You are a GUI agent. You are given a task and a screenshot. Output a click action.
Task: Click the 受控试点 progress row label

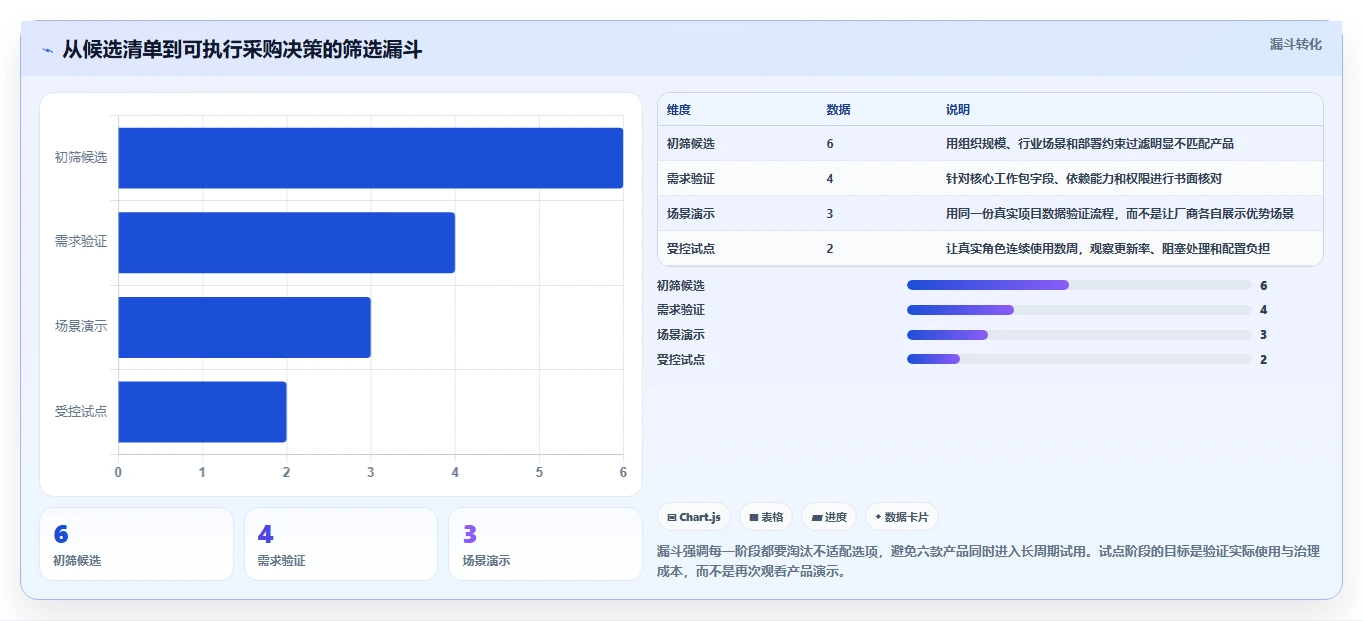[681, 360]
